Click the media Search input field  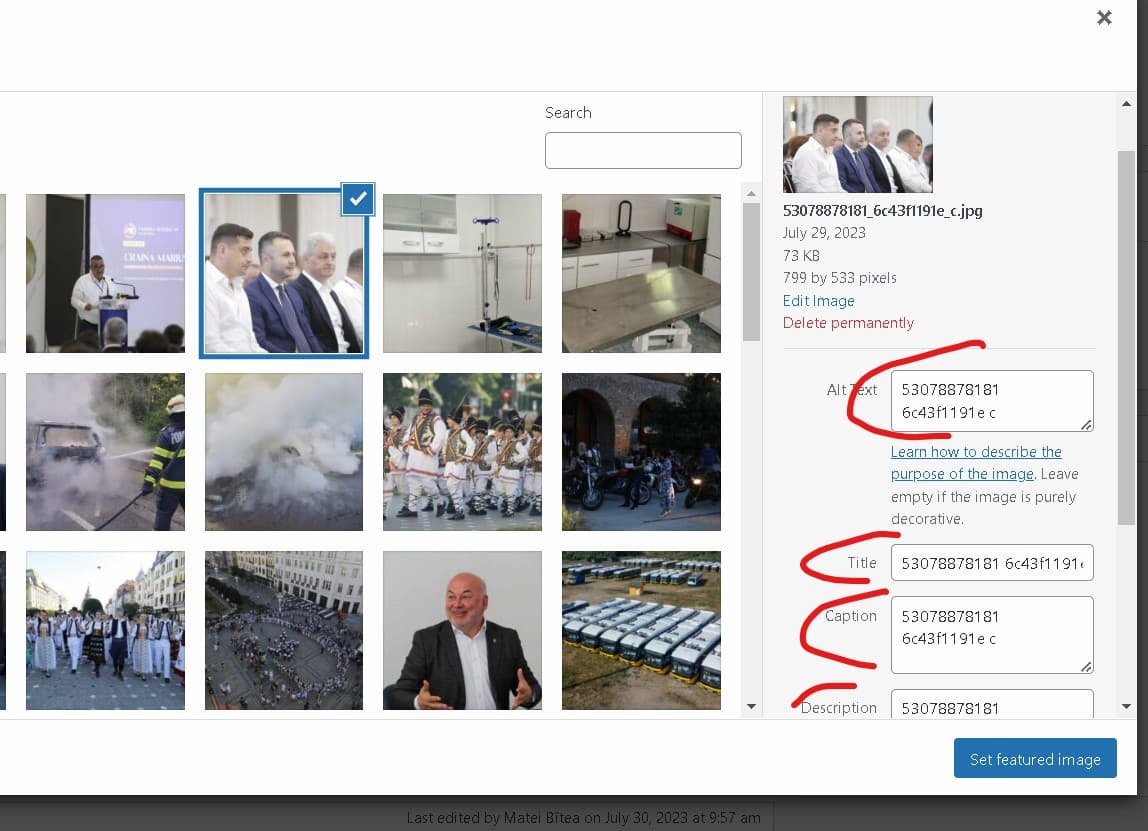click(x=643, y=151)
